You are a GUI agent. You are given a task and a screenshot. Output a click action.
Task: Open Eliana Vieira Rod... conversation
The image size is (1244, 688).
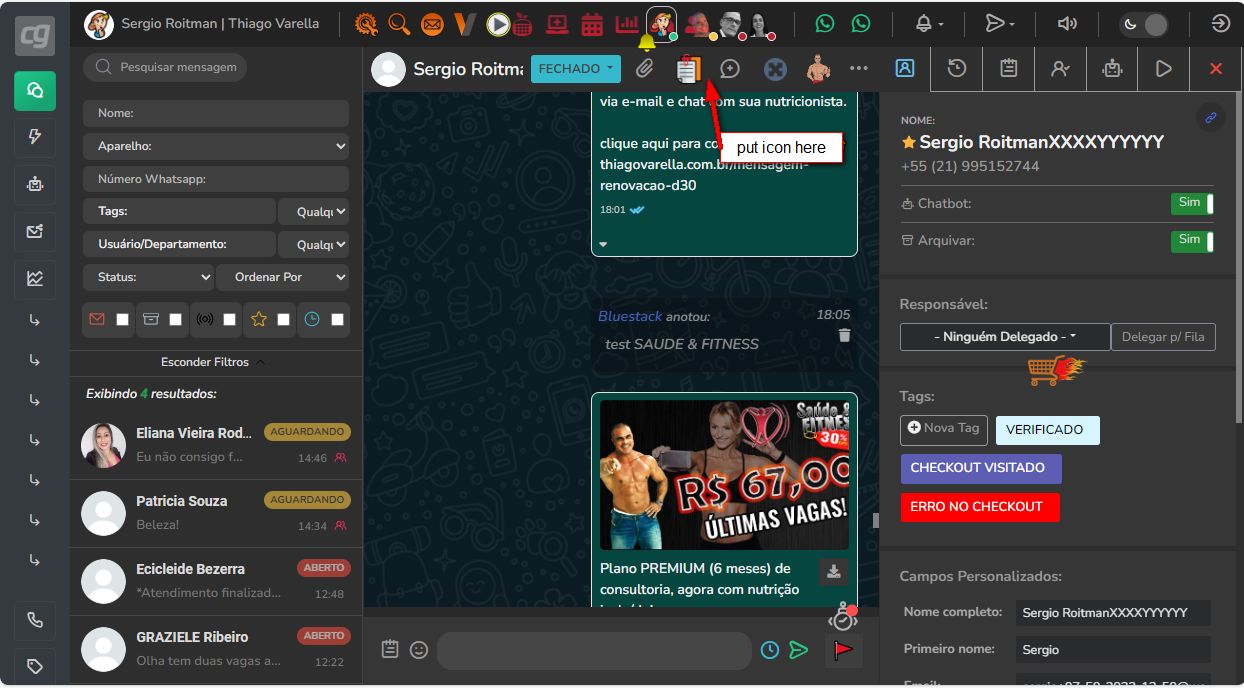(x=216, y=445)
